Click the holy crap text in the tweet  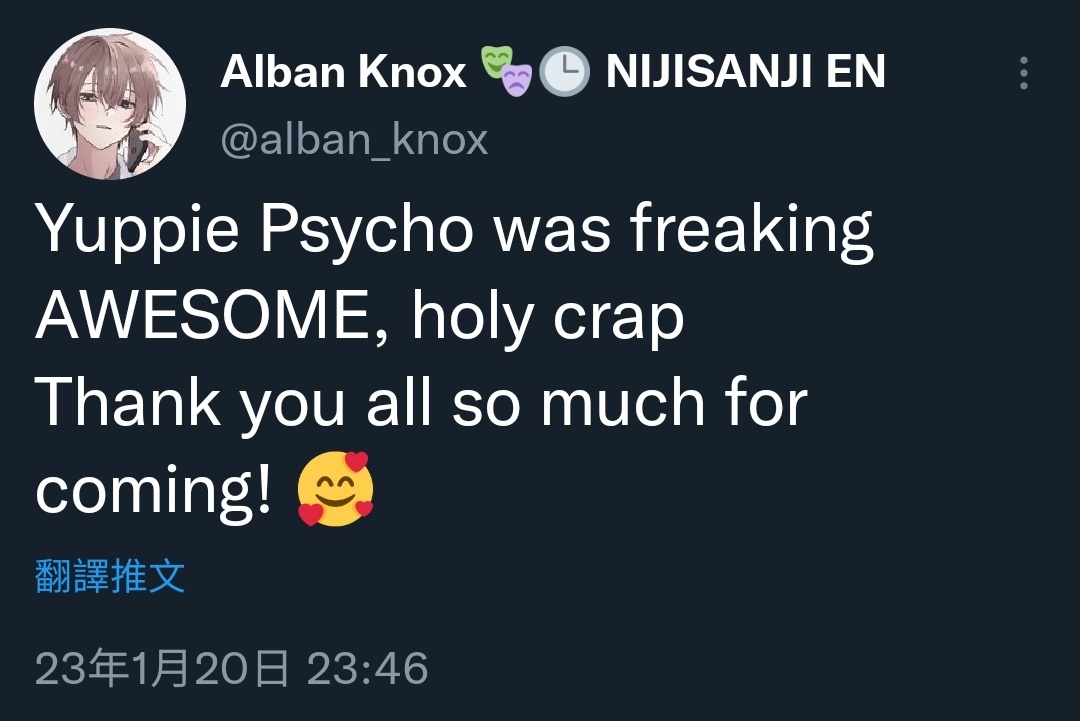pos(548,318)
